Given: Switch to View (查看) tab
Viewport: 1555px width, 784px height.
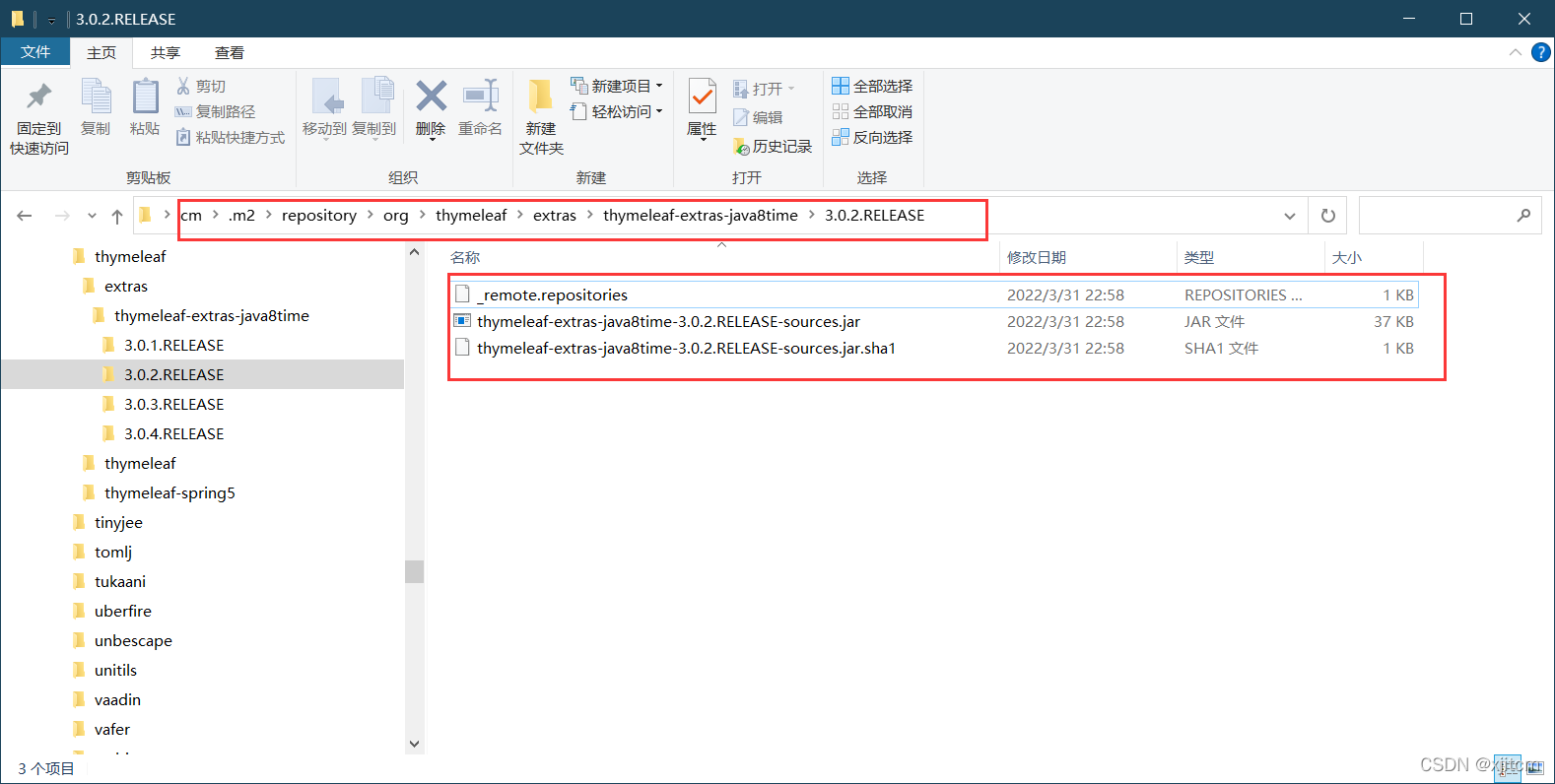Looking at the screenshot, I should 230,53.
